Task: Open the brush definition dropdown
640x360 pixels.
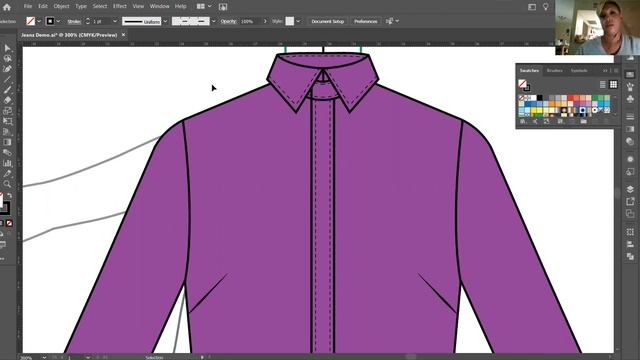Action: tap(213, 21)
